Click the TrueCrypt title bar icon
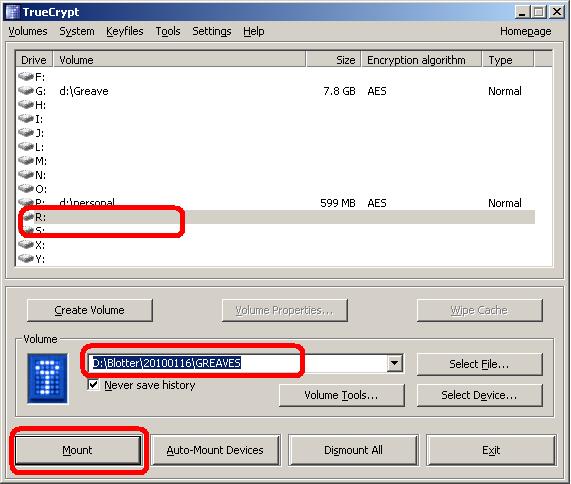This screenshot has width=571, height=484. click(x=13, y=12)
